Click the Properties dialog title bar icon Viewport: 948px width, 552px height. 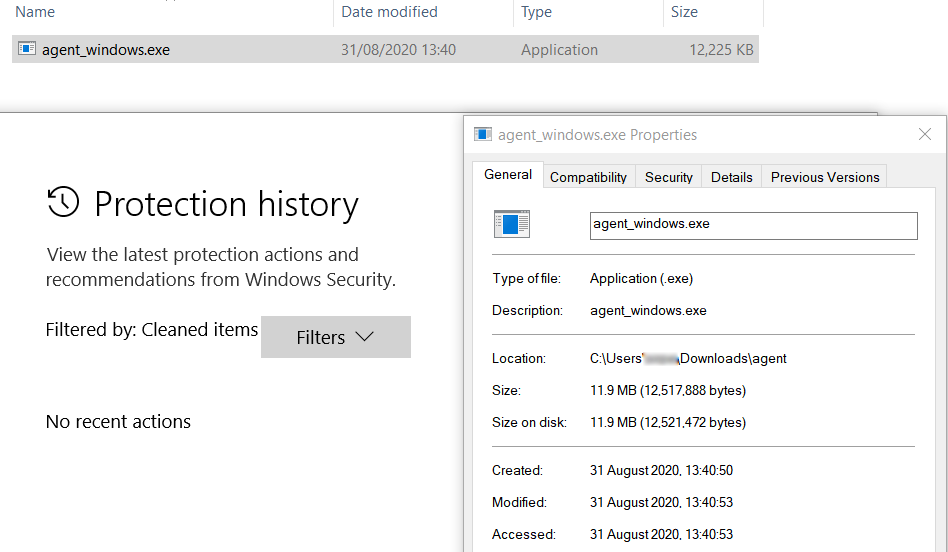(x=483, y=134)
